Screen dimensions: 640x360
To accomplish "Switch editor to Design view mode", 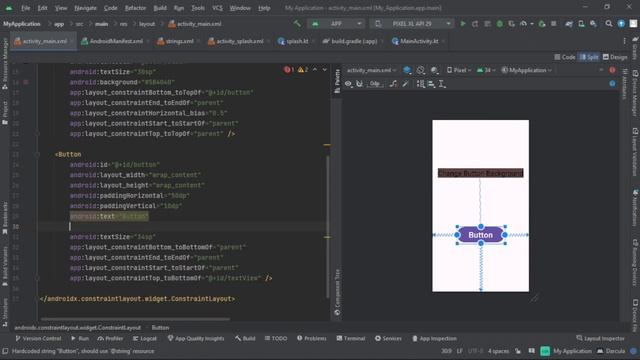I will (x=615, y=57).
